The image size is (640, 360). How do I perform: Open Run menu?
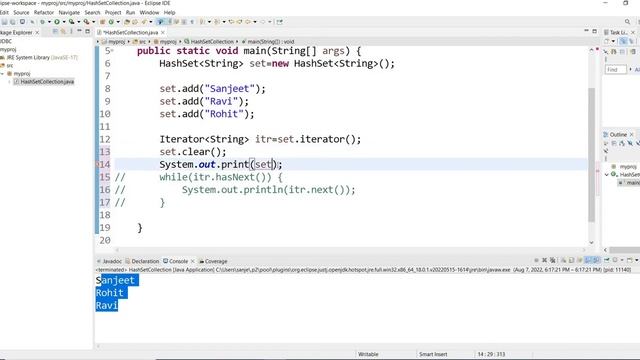[130, 13]
